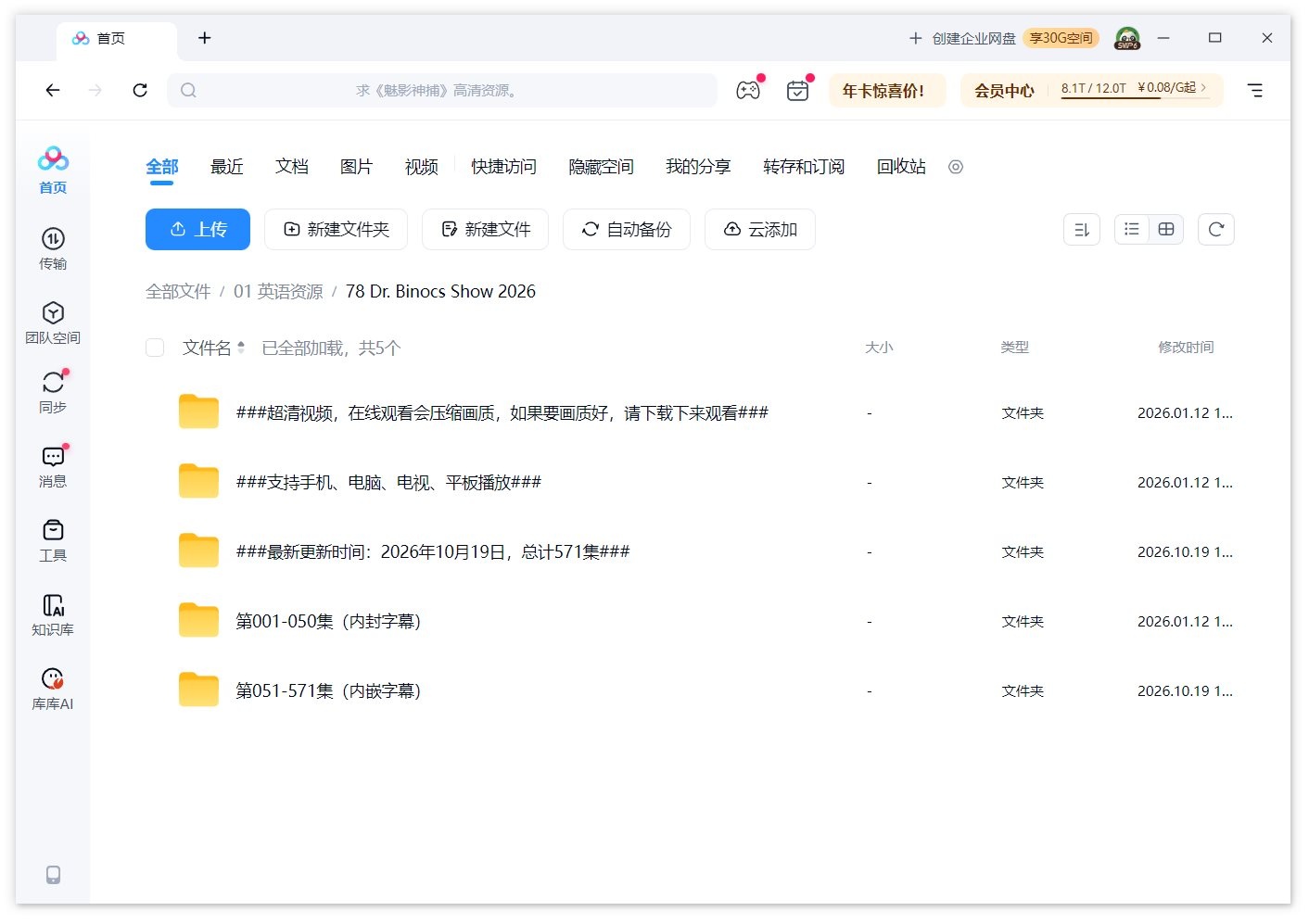Switch to the 最近 tab
This screenshot has width=1309, height=924.
(x=227, y=167)
